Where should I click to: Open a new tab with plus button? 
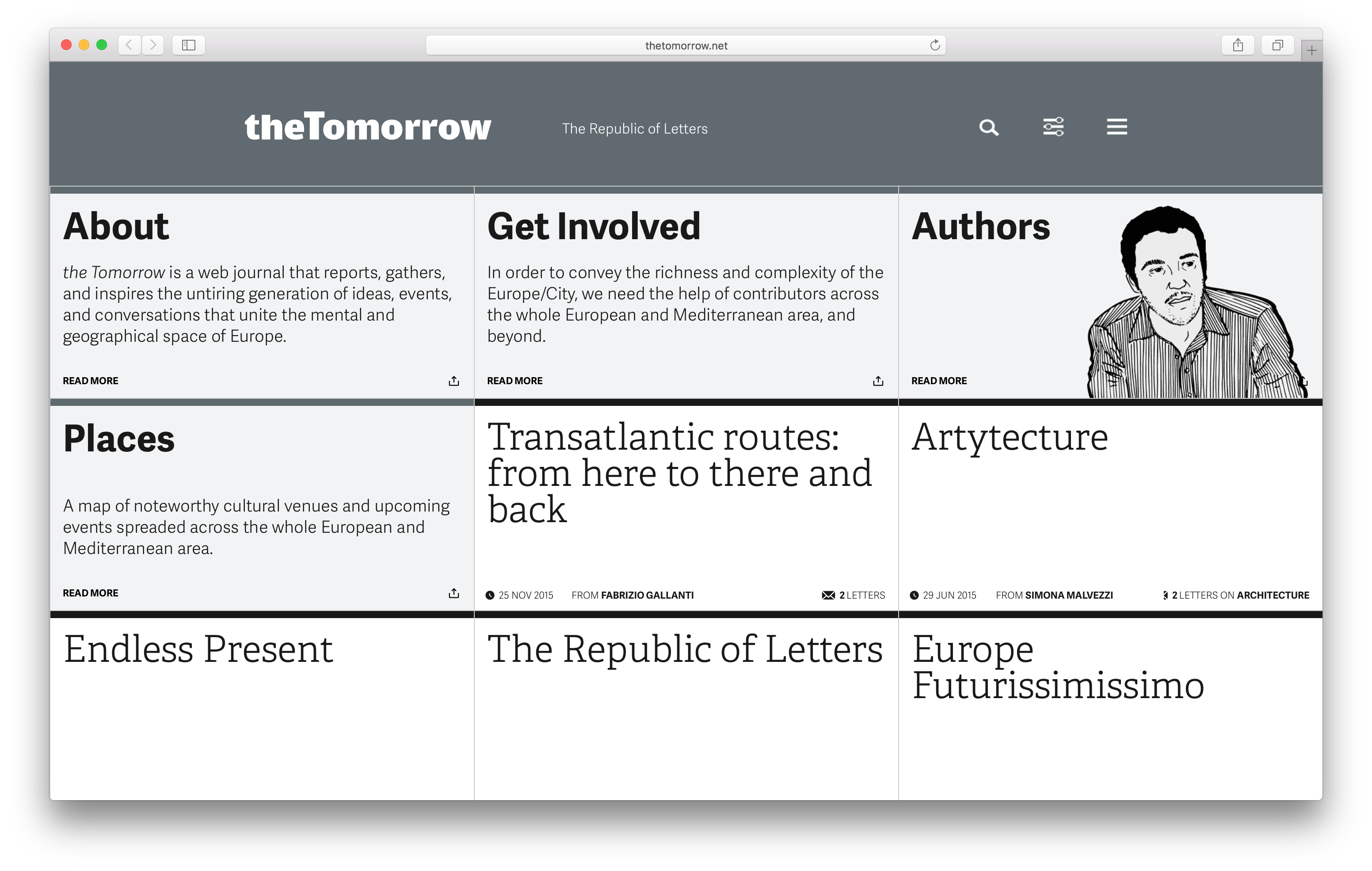(x=1311, y=51)
